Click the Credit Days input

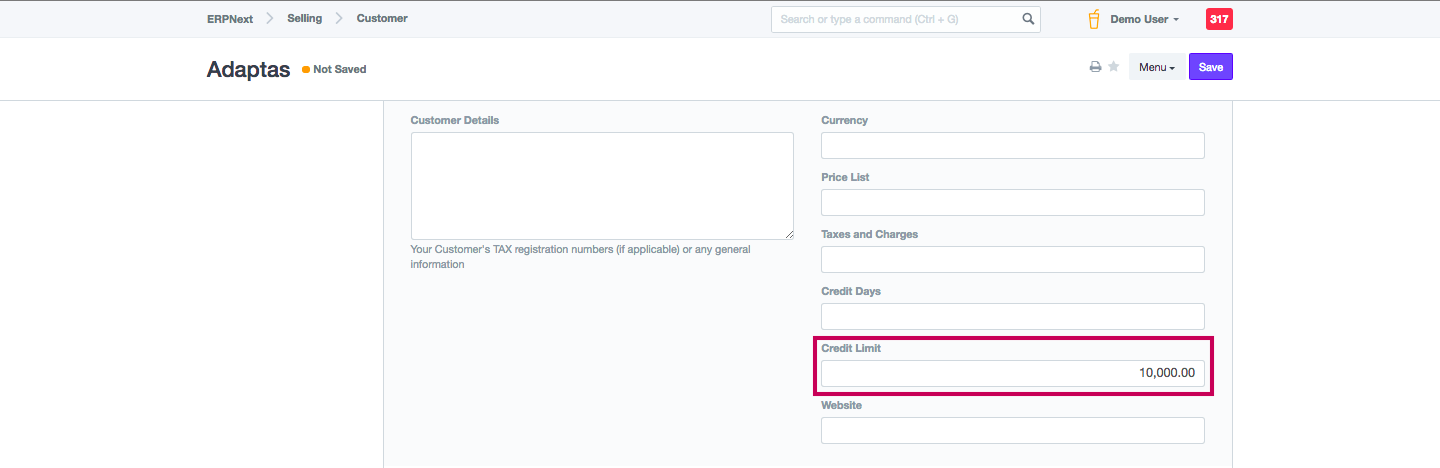[x=1012, y=317]
